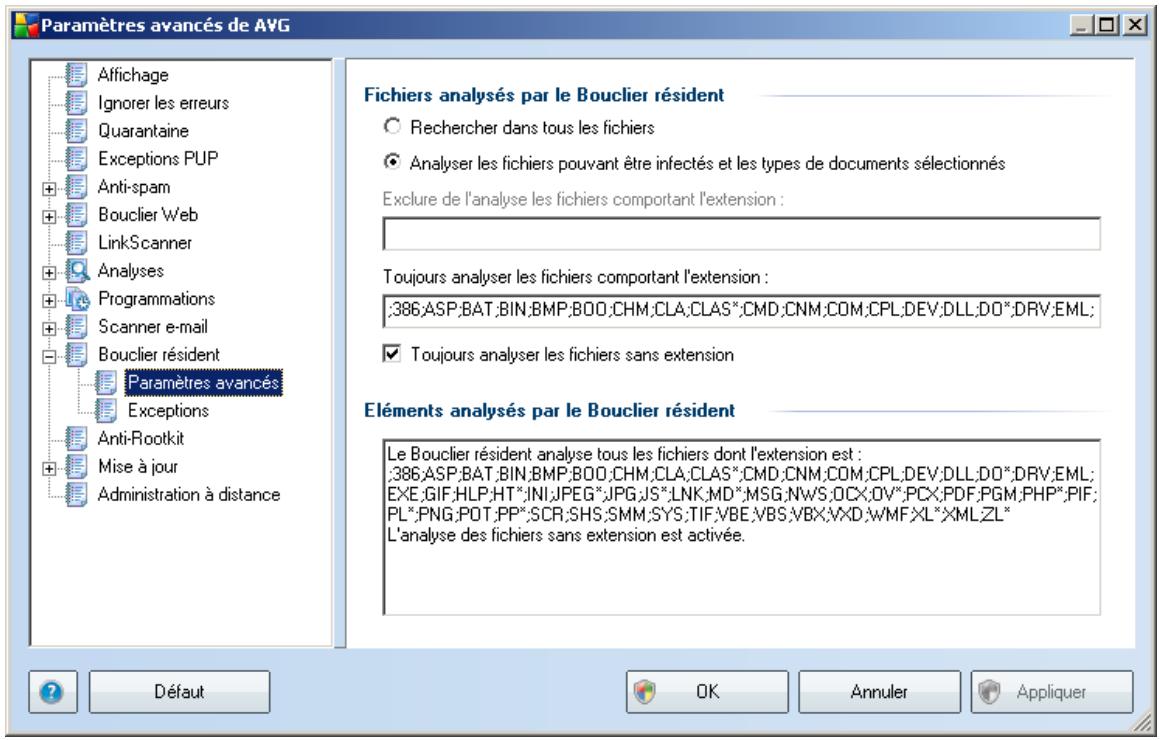1162x740 pixels.
Task: Select Scanner e-mail label in the tree
Action: click(153, 327)
